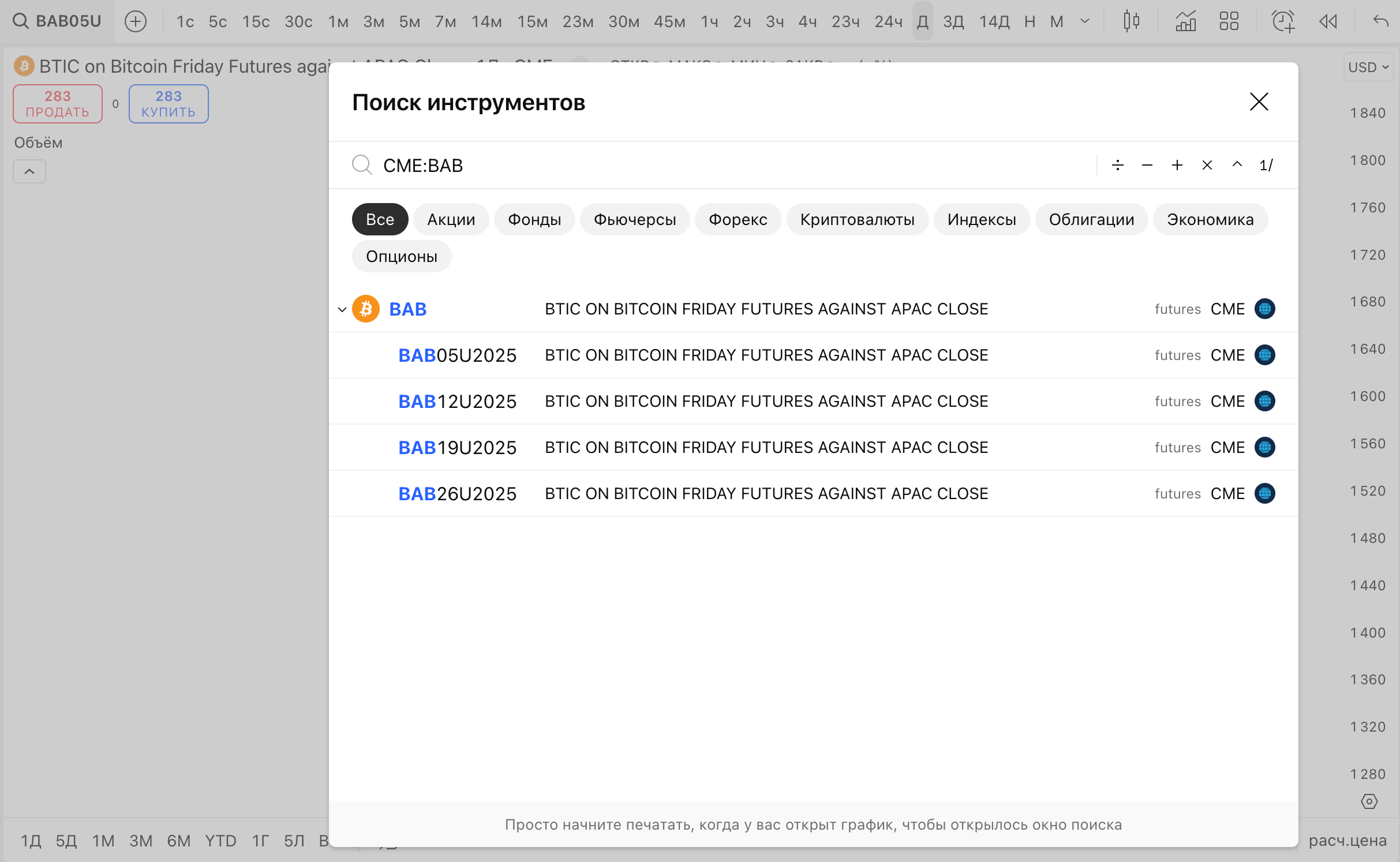
Task: Click the undo arrow icon
Action: click(1380, 21)
